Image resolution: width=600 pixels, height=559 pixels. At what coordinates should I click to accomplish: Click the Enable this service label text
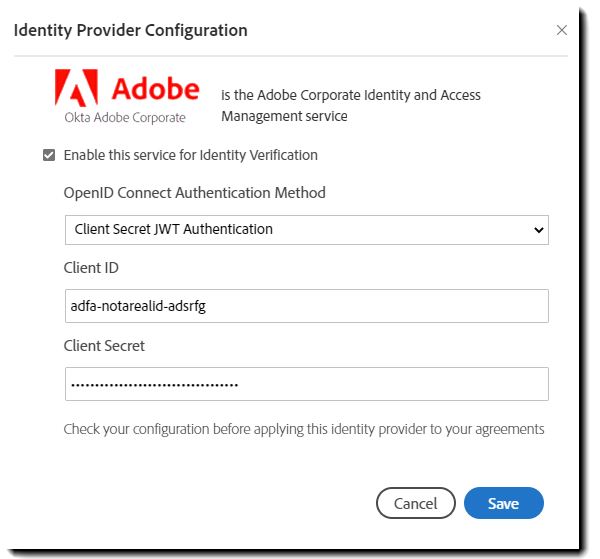pos(190,155)
